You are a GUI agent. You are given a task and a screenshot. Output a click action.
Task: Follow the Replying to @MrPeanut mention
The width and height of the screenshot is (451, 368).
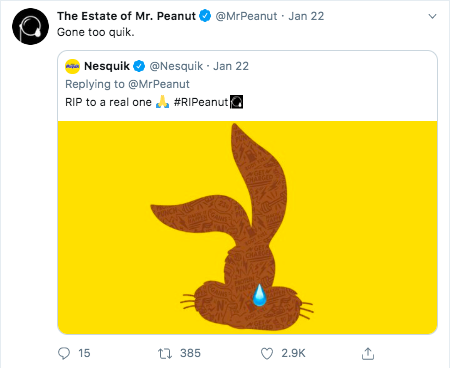tap(159, 84)
